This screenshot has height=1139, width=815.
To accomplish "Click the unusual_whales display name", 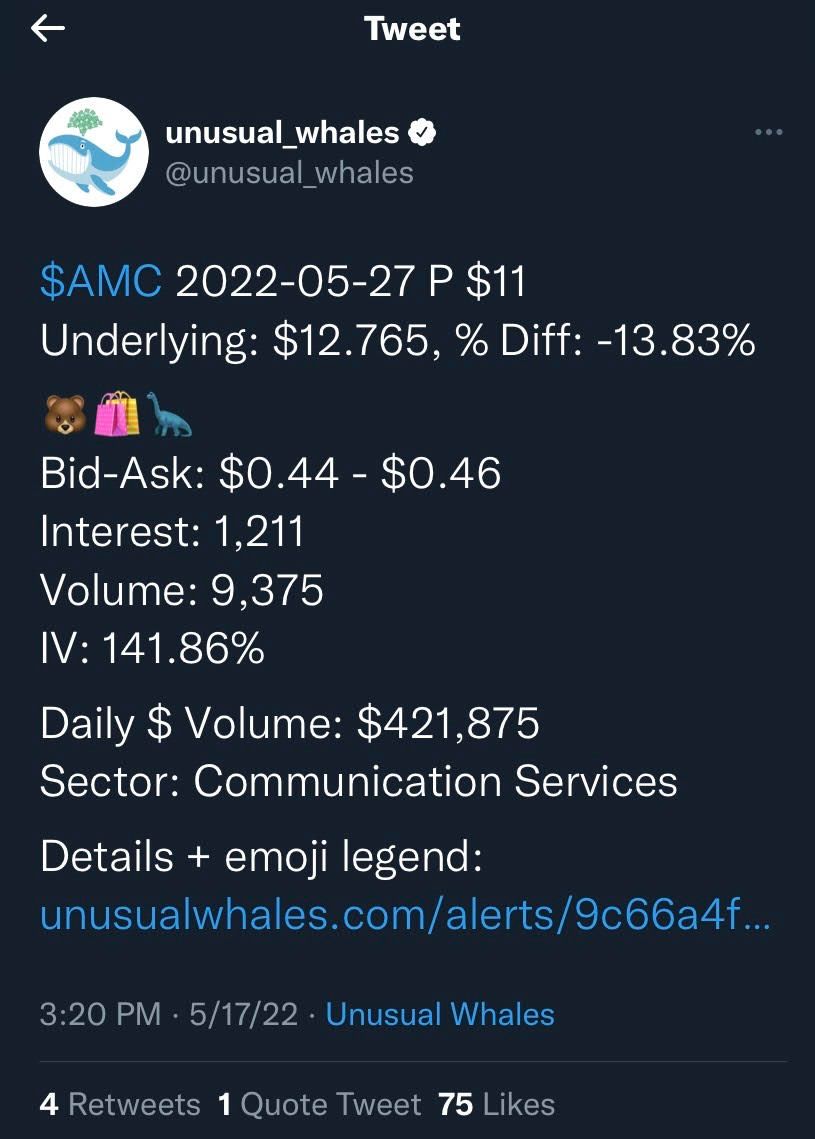I will (x=282, y=131).
